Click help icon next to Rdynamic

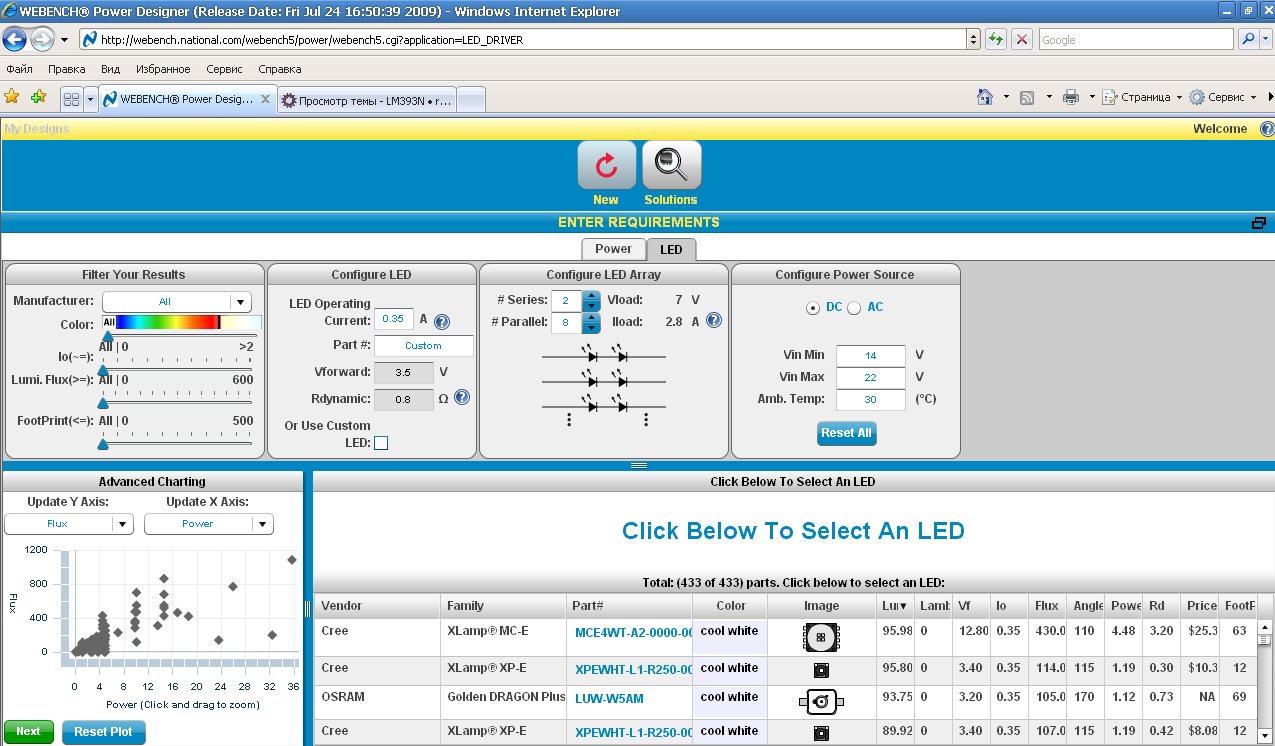click(x=462, y=397)
